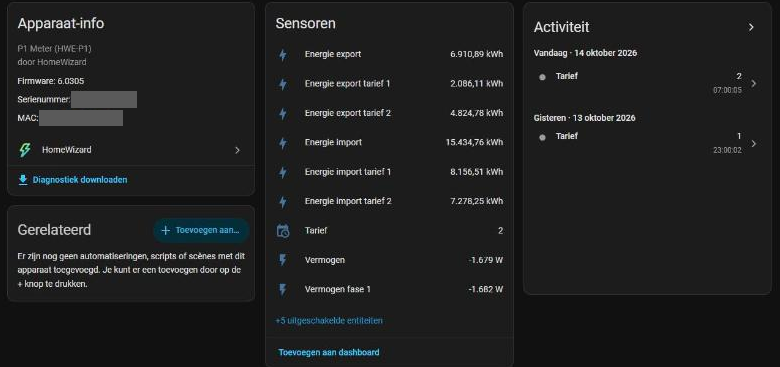
Task: Click the Vandaag 14 oktober 2026 heading
Action: click(x=585, y=53)
